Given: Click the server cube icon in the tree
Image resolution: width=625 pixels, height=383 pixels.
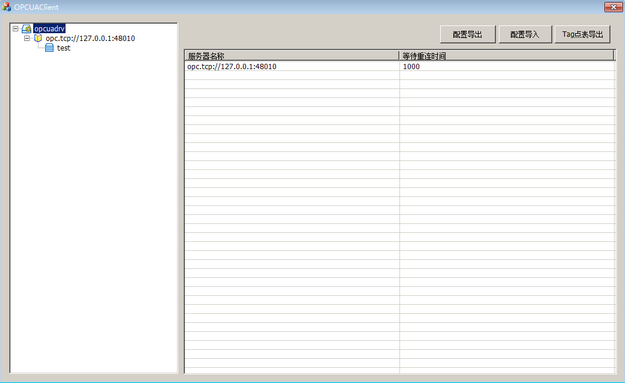Looking at the screenshot, I should [x=38, y=38].
